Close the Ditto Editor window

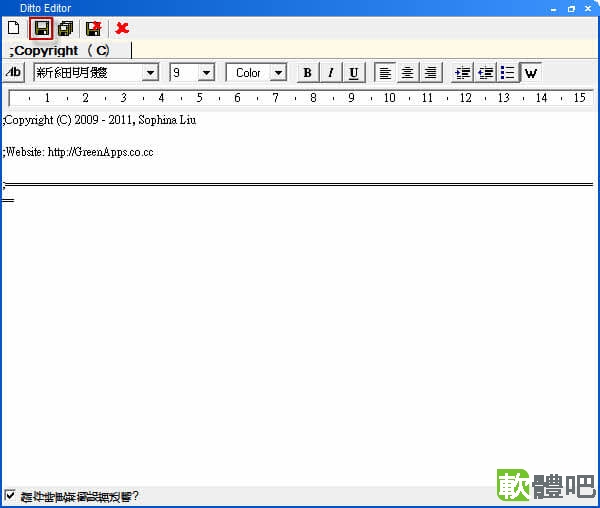coord(588,8)
